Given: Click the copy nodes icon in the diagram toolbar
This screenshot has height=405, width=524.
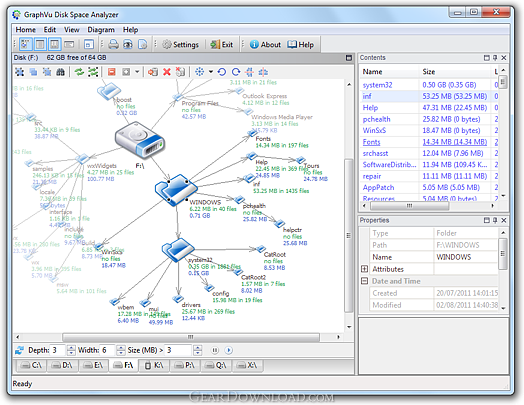Looking at the screenshot, I should pyautogui.click(x=33, y=72).
